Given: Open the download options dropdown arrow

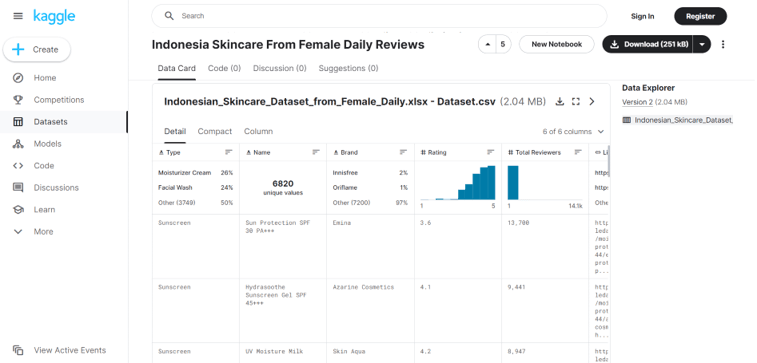Looking at the screenshot, I should (702, 44).
